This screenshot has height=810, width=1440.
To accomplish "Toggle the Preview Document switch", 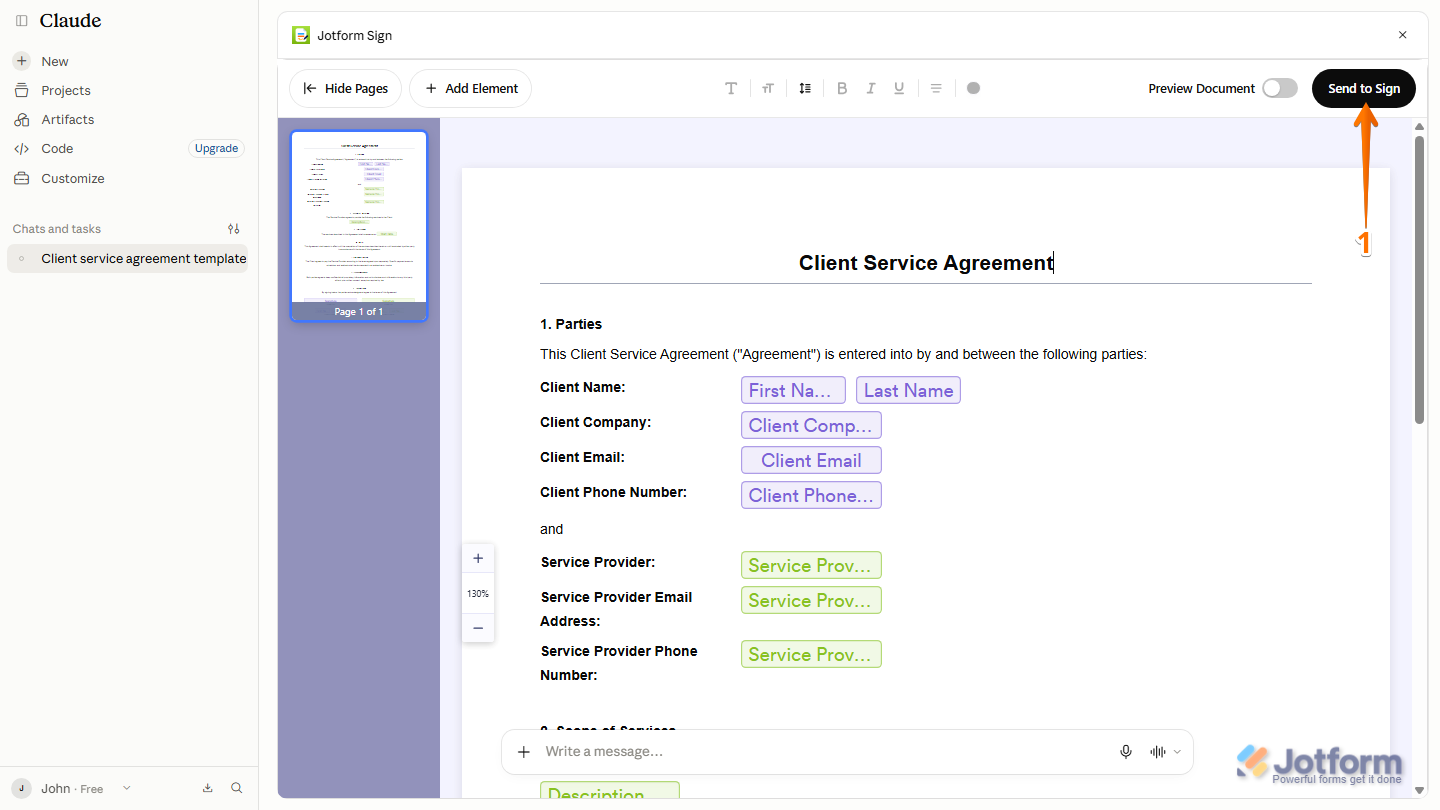I will 1279,88.
